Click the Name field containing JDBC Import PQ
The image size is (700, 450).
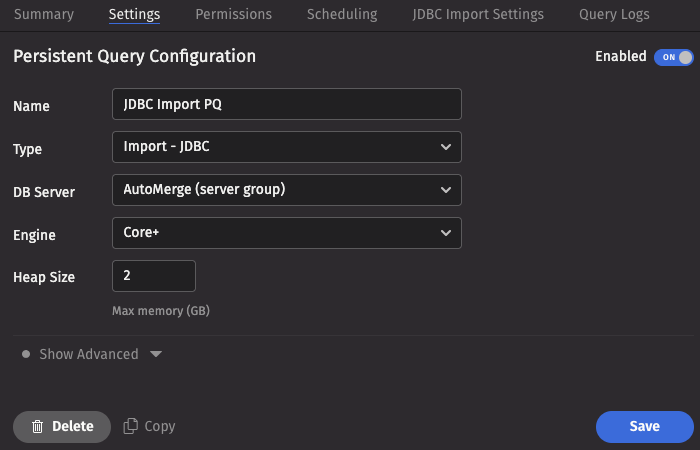point(286,104)
